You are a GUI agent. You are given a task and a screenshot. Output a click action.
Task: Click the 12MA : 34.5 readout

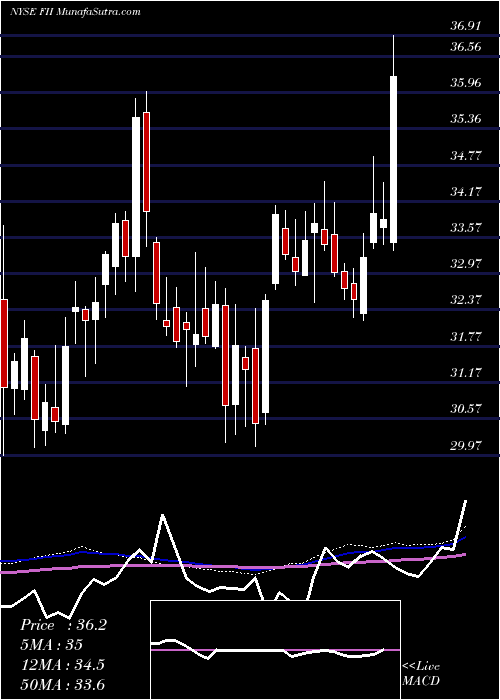62,665
